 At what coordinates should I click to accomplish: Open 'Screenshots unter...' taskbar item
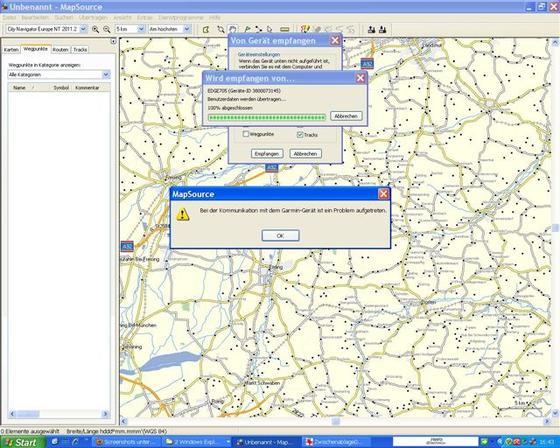(x=127, y=442)
